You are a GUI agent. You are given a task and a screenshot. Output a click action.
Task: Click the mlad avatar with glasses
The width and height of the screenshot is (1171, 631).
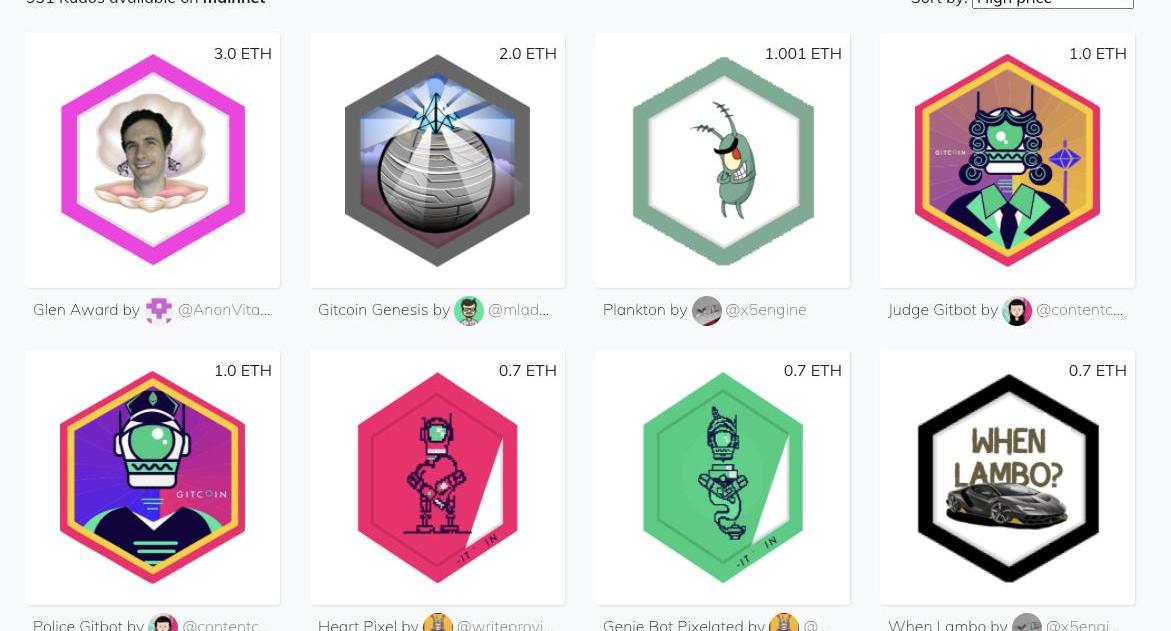[x=468, y=310]
